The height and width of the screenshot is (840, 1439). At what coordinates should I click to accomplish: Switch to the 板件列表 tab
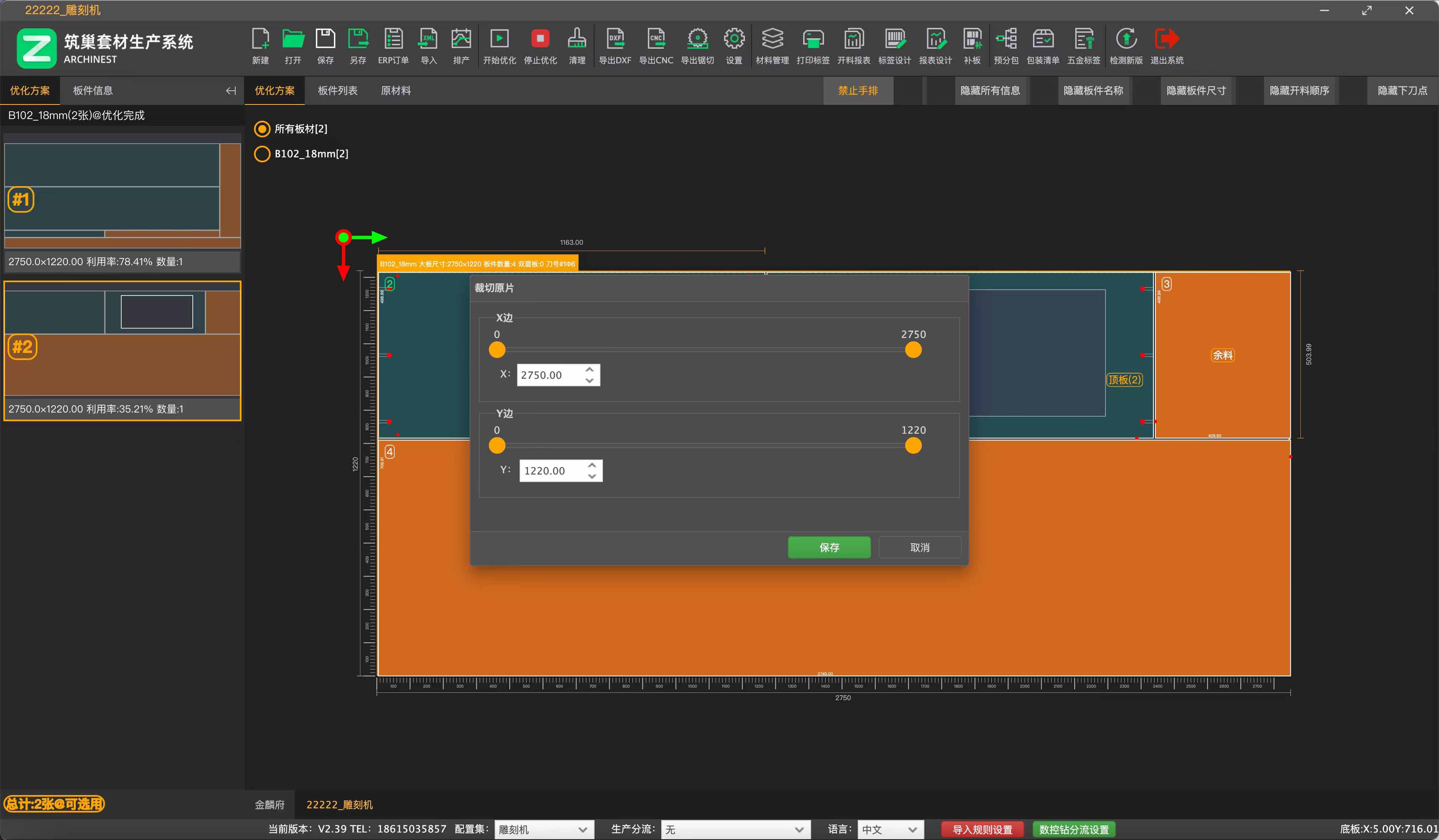[x=338, y=91]
